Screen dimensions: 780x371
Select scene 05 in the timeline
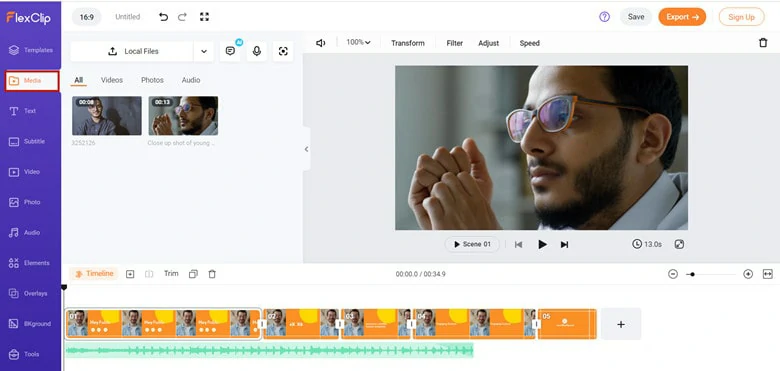[x=567, y=324]
